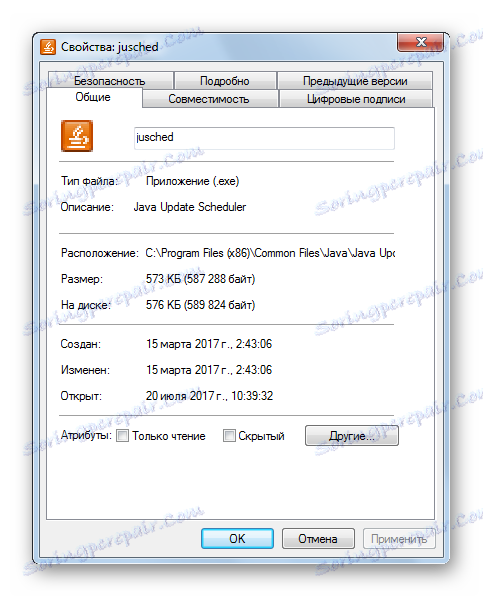Click the Размер 573 КБ value
Screen dimensions: 483x597
coord(200,279)
